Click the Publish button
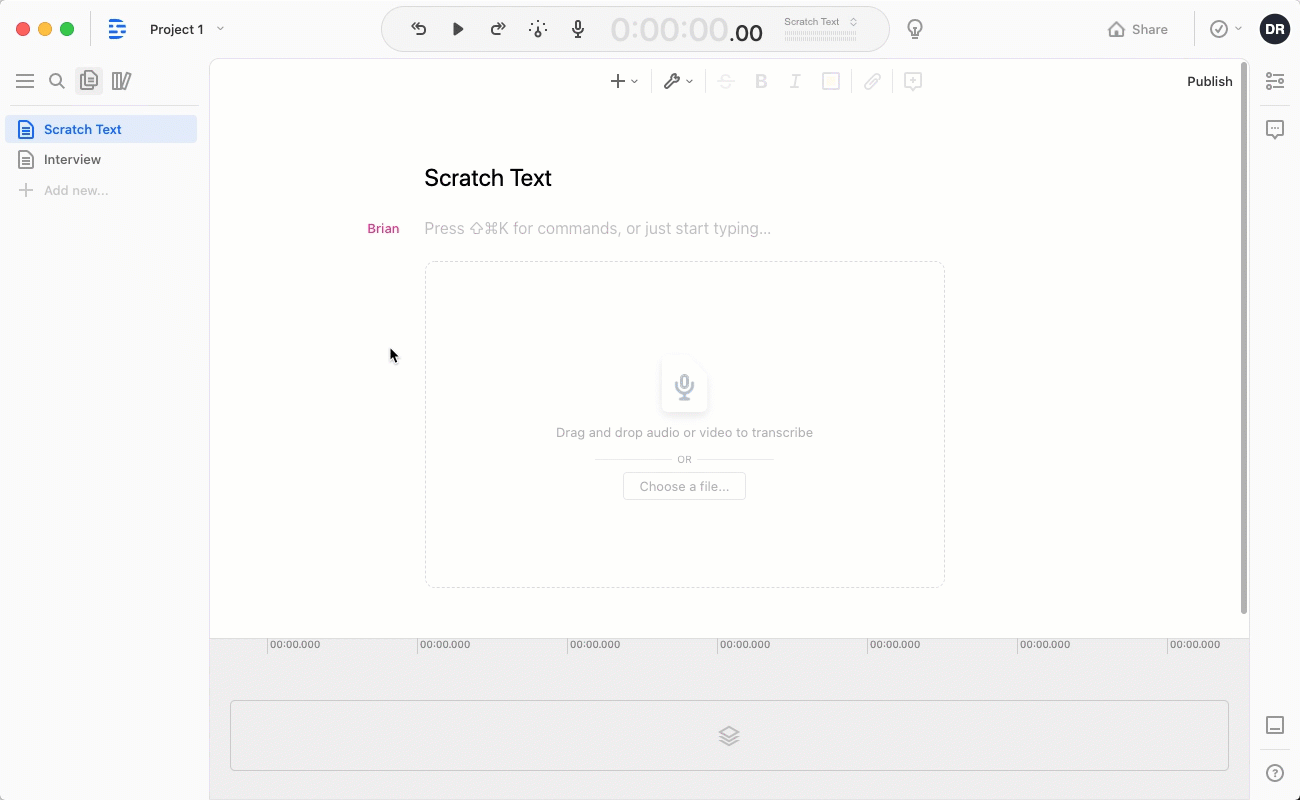 tap(1210, 81)
